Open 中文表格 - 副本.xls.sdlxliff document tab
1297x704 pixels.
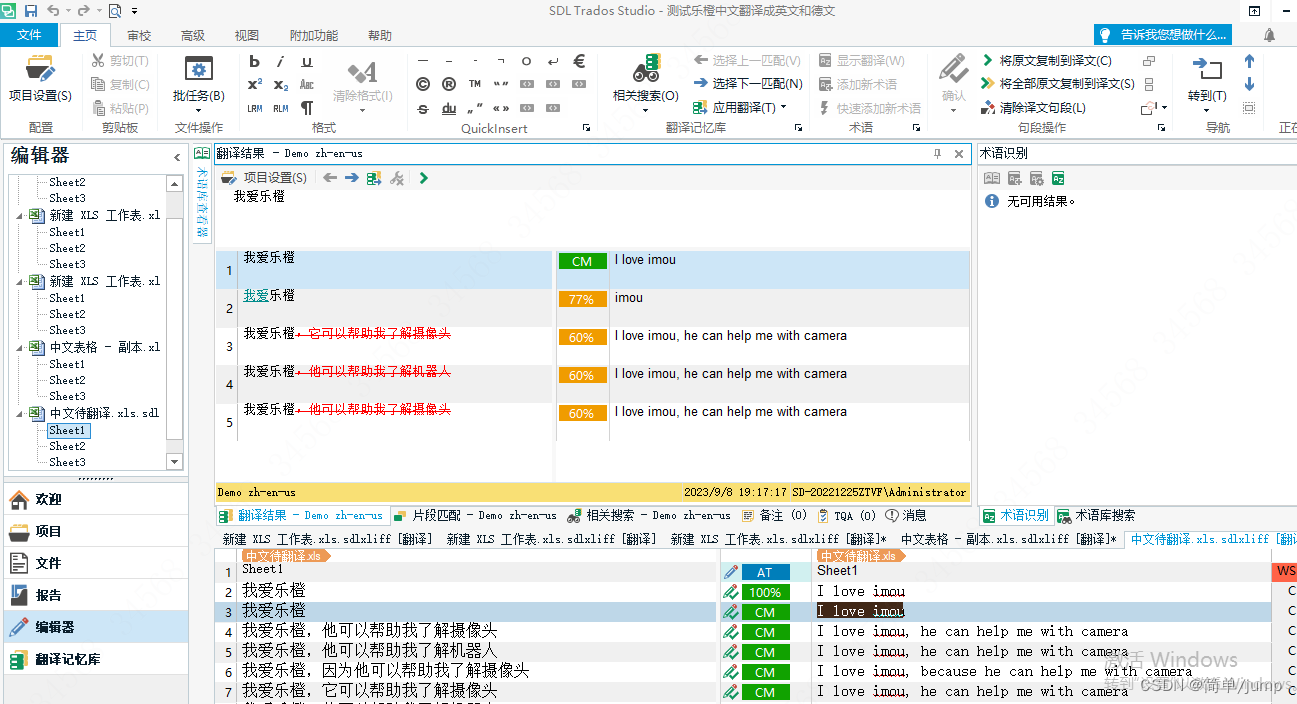pyautogui.click(x=1008, y=539)
